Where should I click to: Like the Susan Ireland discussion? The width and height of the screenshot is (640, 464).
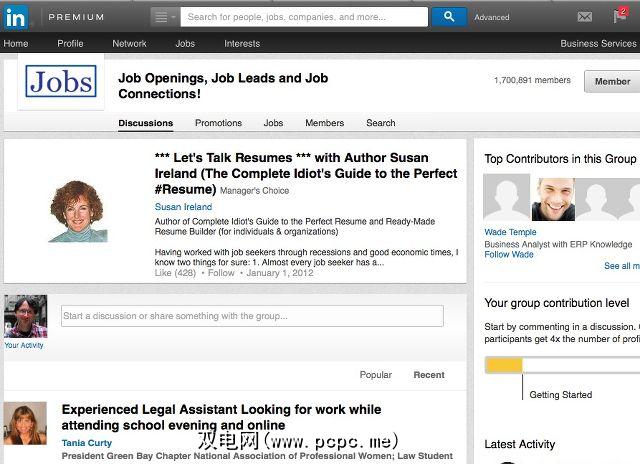[175, 273]
